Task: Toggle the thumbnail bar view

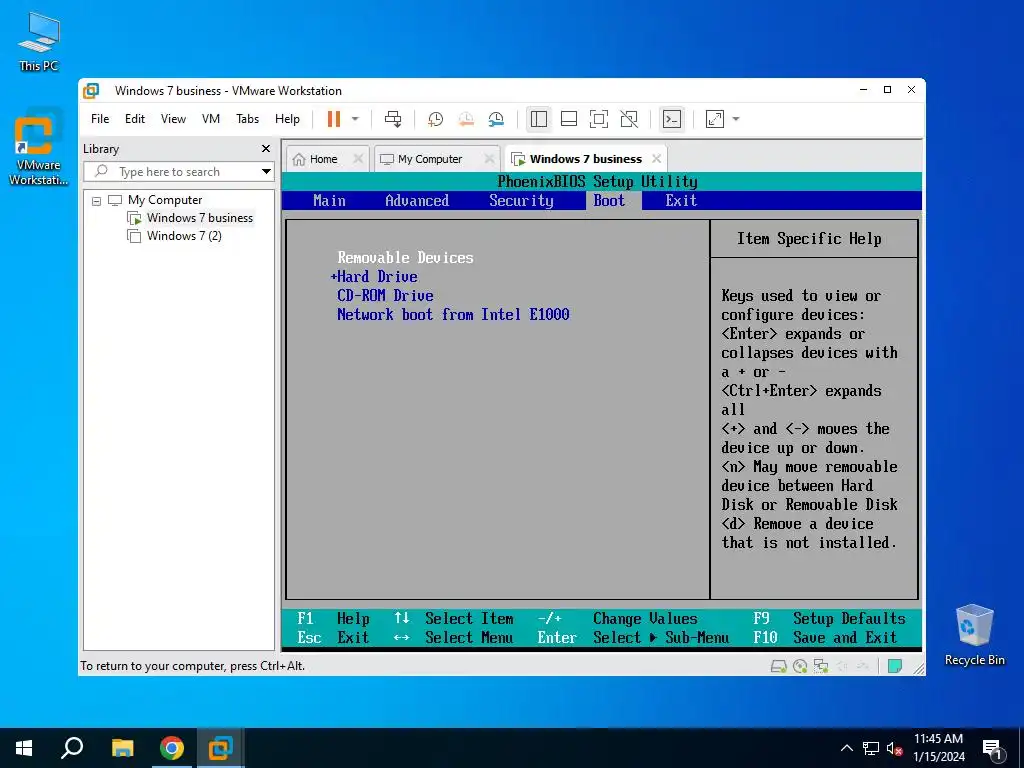Action: [569, 119]
